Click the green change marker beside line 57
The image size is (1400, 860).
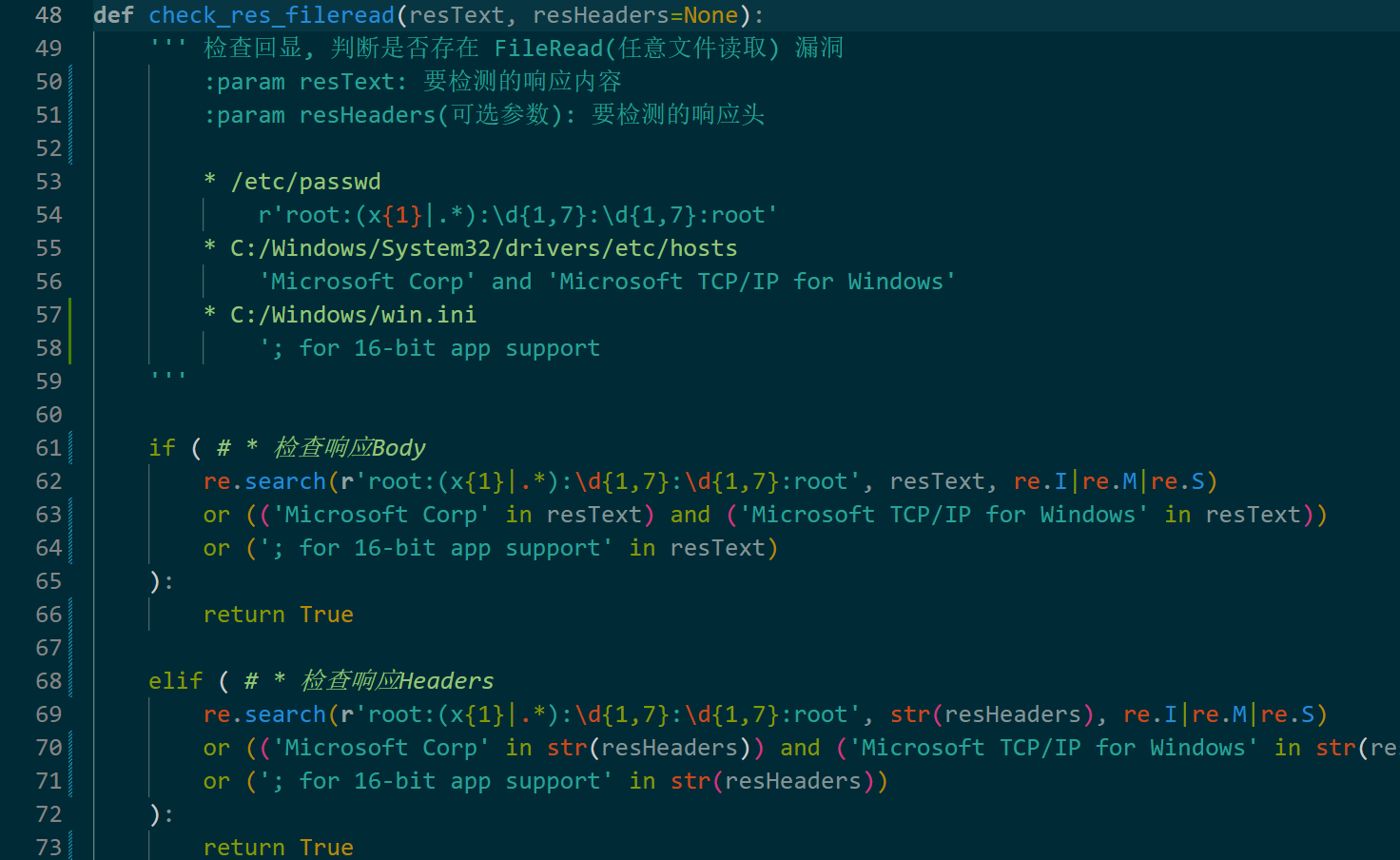69,315
